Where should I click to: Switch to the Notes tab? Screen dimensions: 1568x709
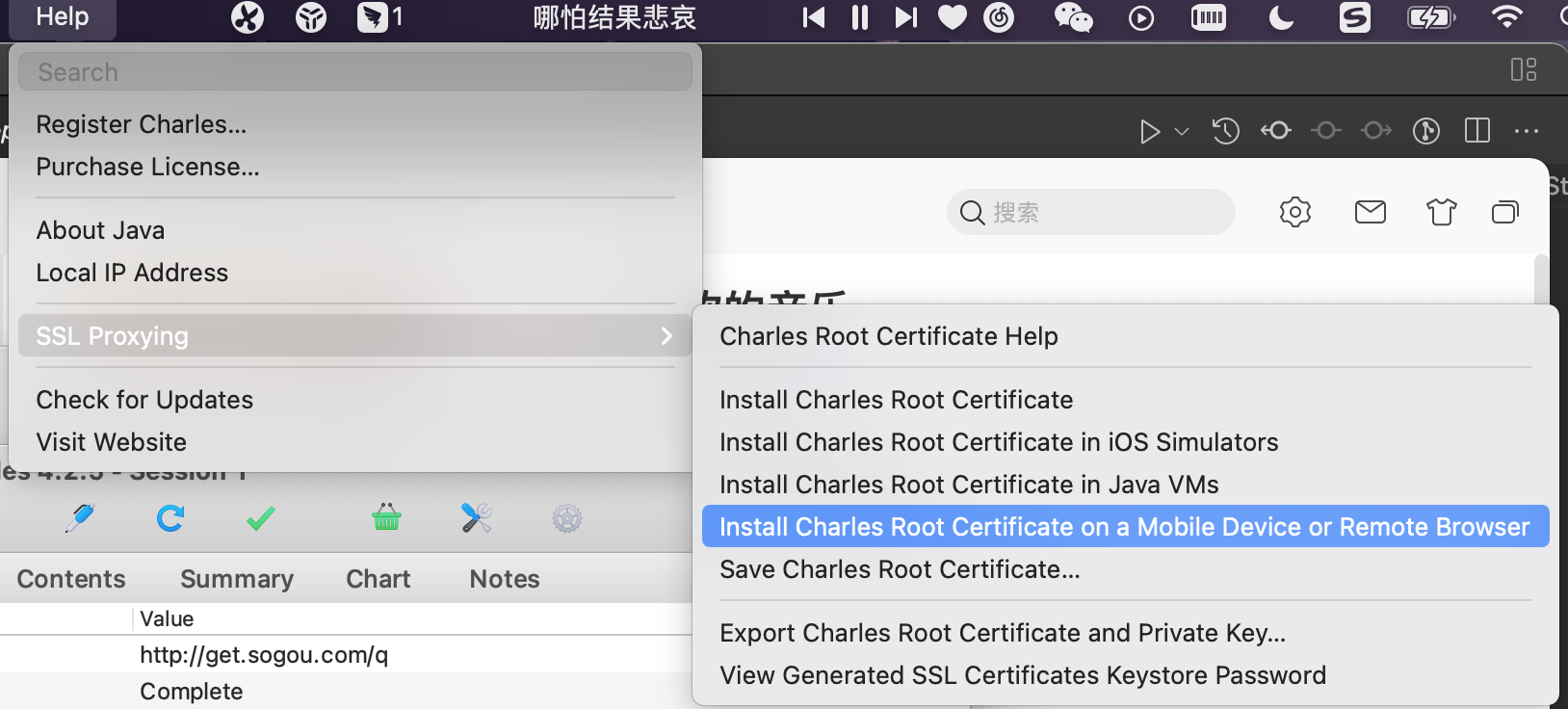click(505, 579)
